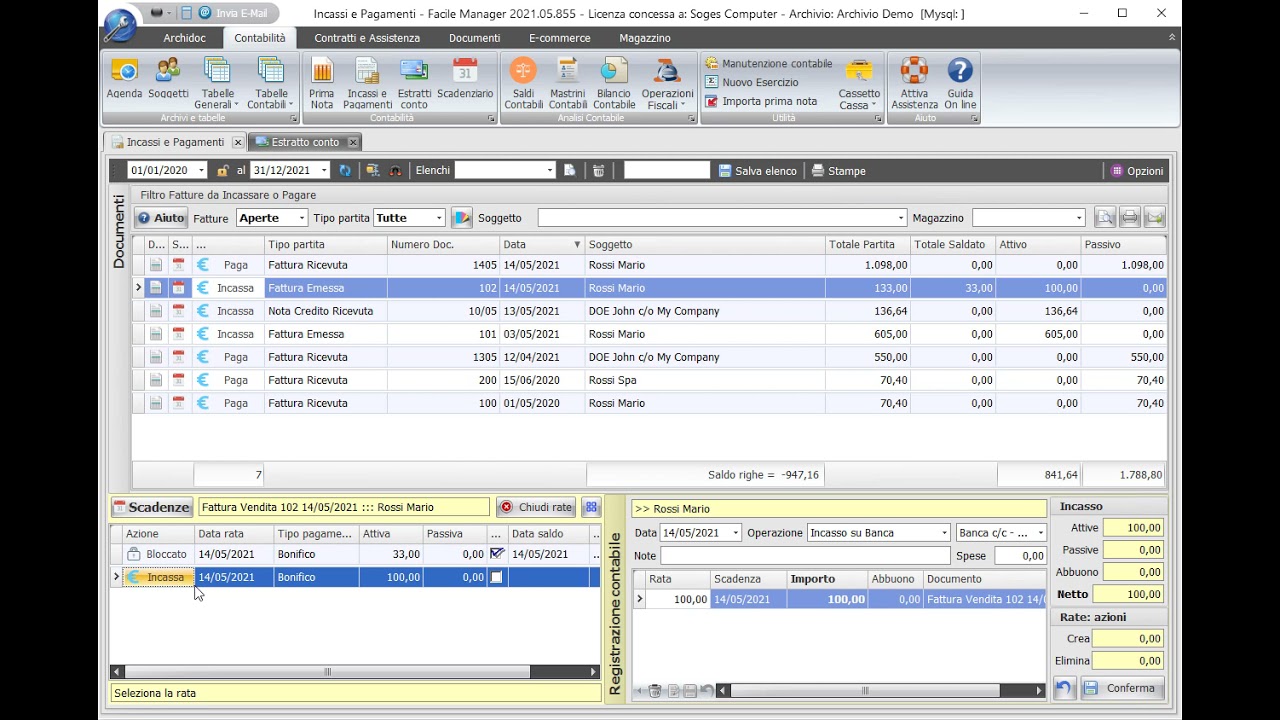Click the Data column header sort arrow

tap(577, 245)
